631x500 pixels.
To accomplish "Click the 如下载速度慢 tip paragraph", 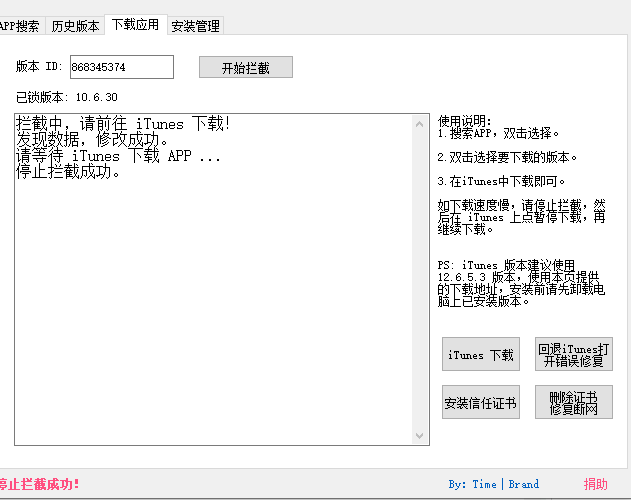I will coord(522,217).
